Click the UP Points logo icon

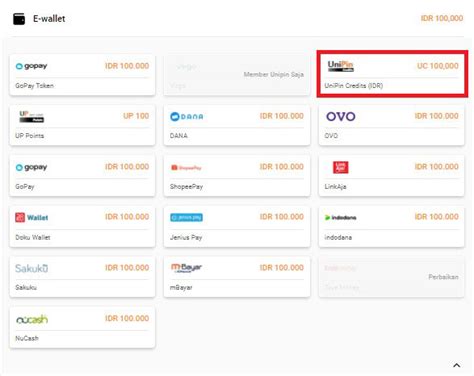pos(31,116)
